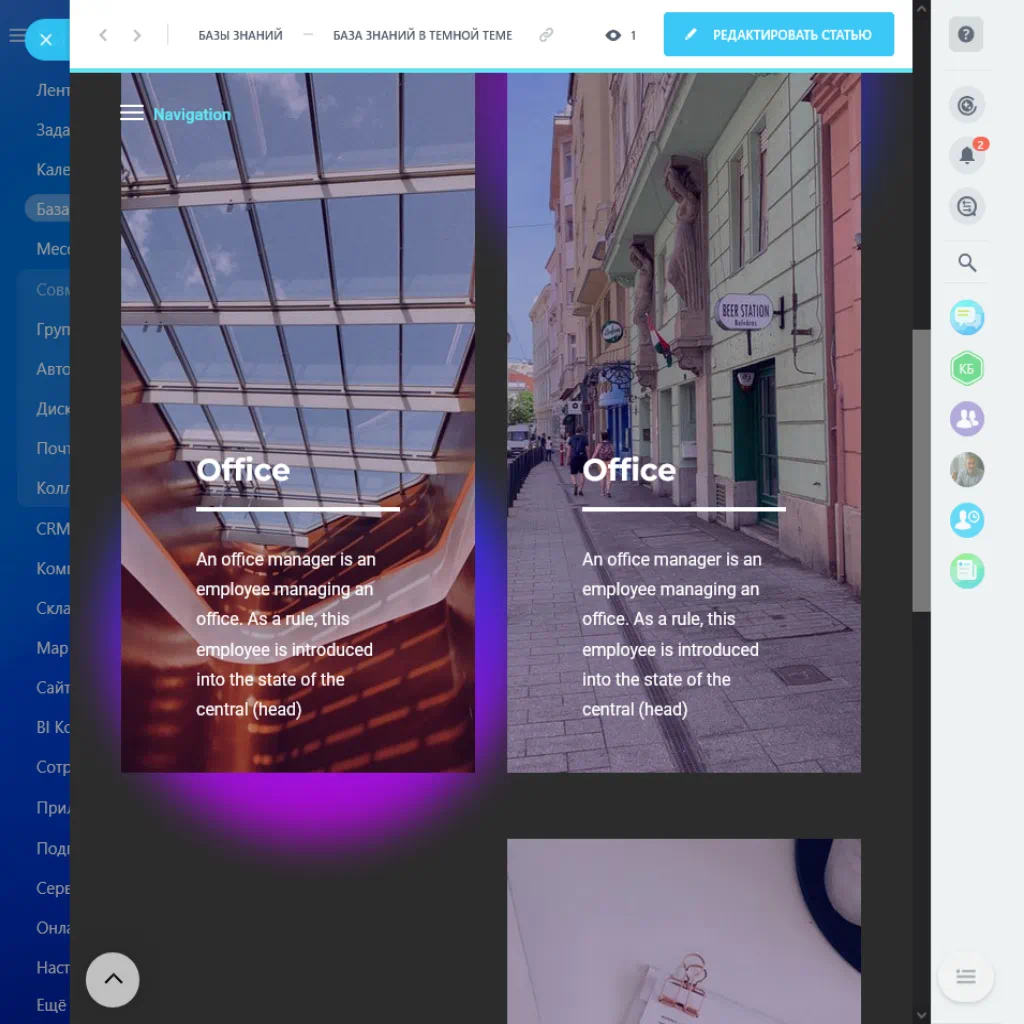Go to previous article arrow
Viewport: 1024px width, 1024px height.
103,35
